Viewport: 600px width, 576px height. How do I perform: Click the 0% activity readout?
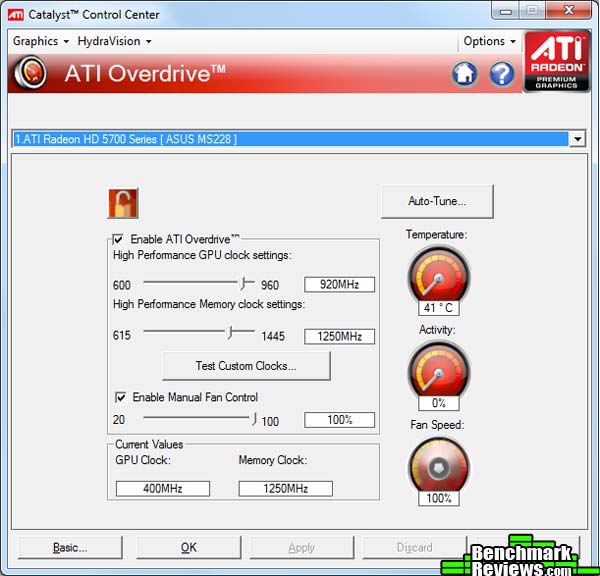coord(439,403)
